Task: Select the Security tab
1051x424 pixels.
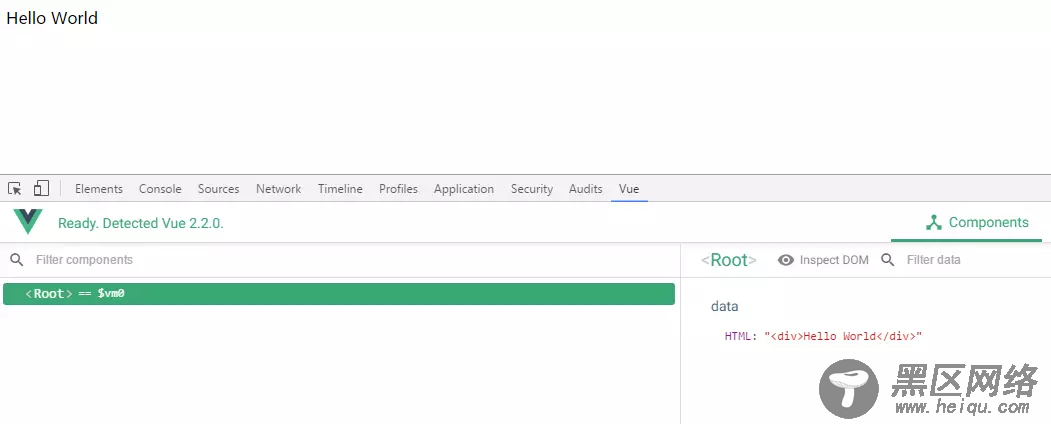Action: (x=532, y=189)
